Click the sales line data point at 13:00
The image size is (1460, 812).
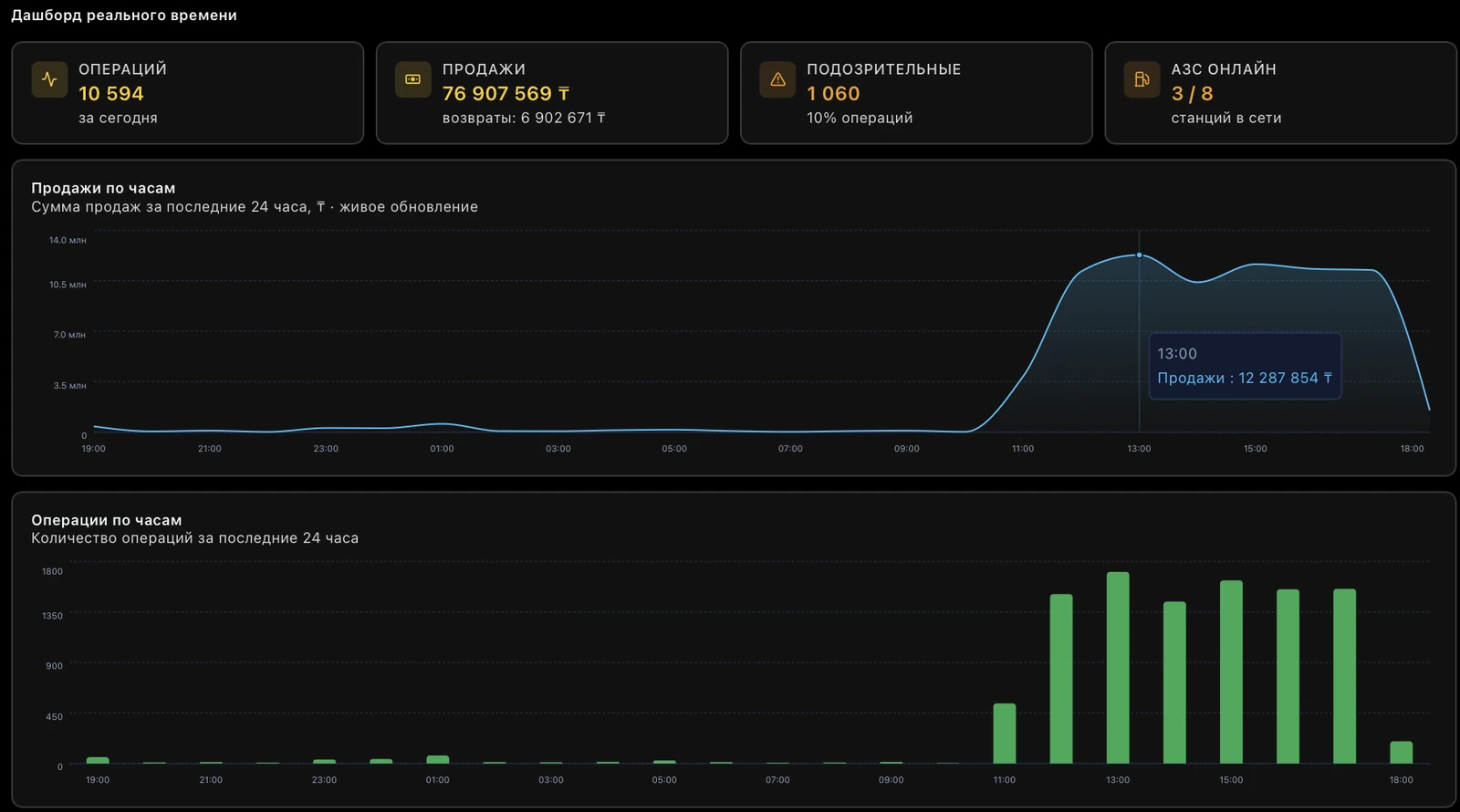click(1139, 255)
